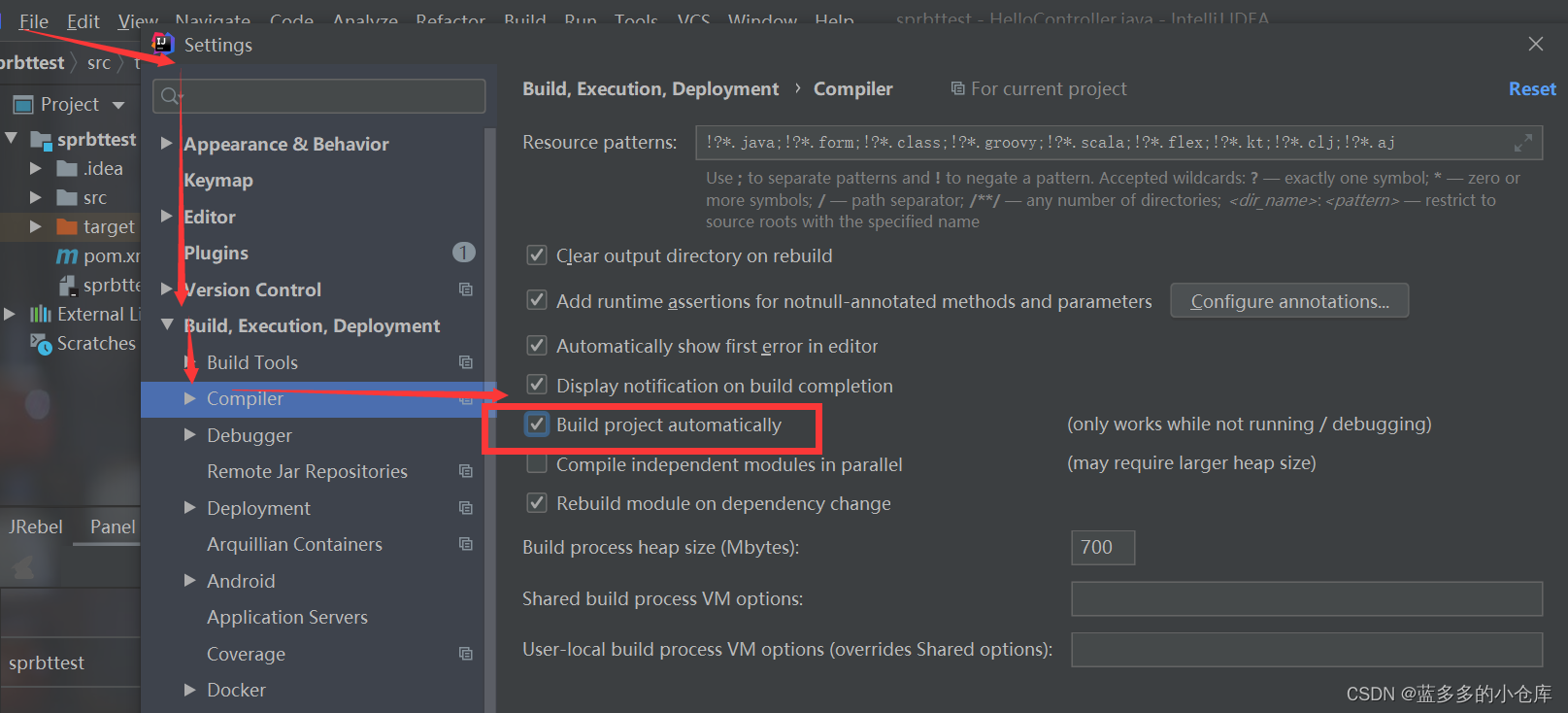Viewport: 1568px width, 713px height.
Task: Select Keymap in settings tree
Action: [x=218, y=181]
